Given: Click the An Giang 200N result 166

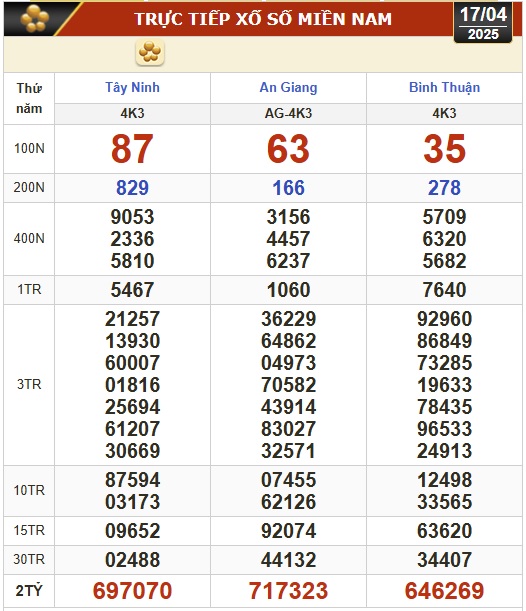Looking at the screenshot, I should coord(288,187).
